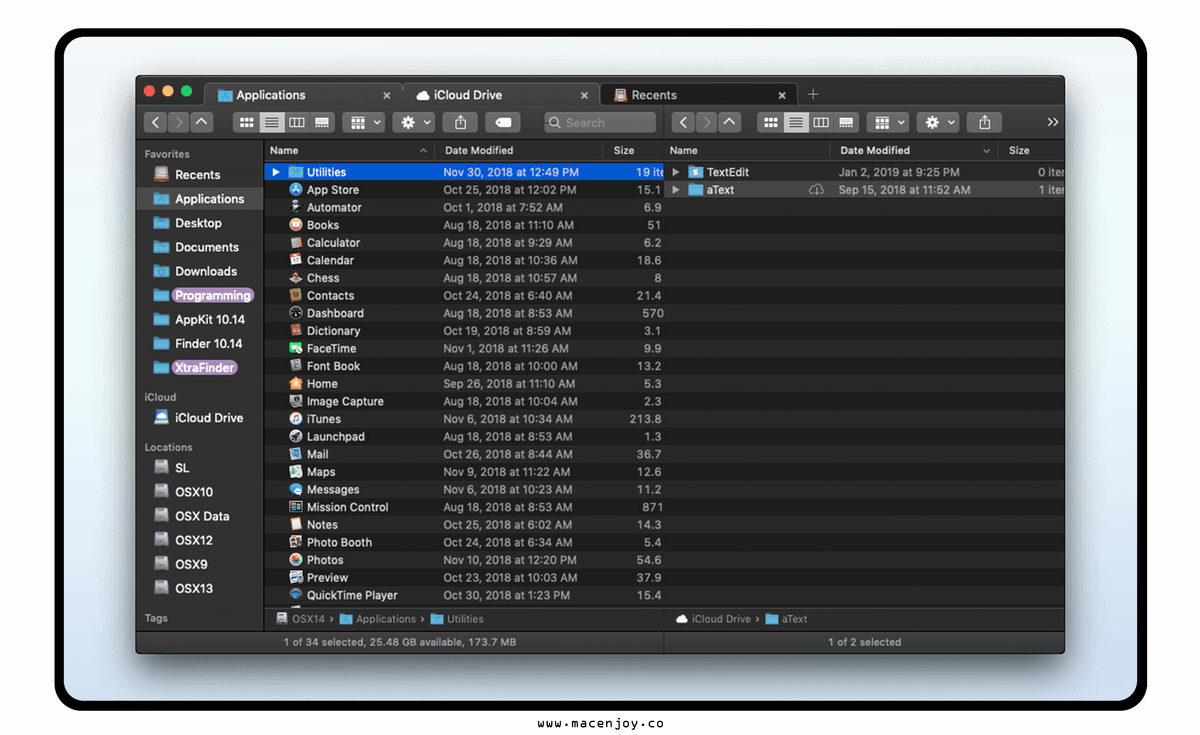Click iCloud Drive in right path bar
This screenshot has width=1200, height=735.
tap(713, 619)
